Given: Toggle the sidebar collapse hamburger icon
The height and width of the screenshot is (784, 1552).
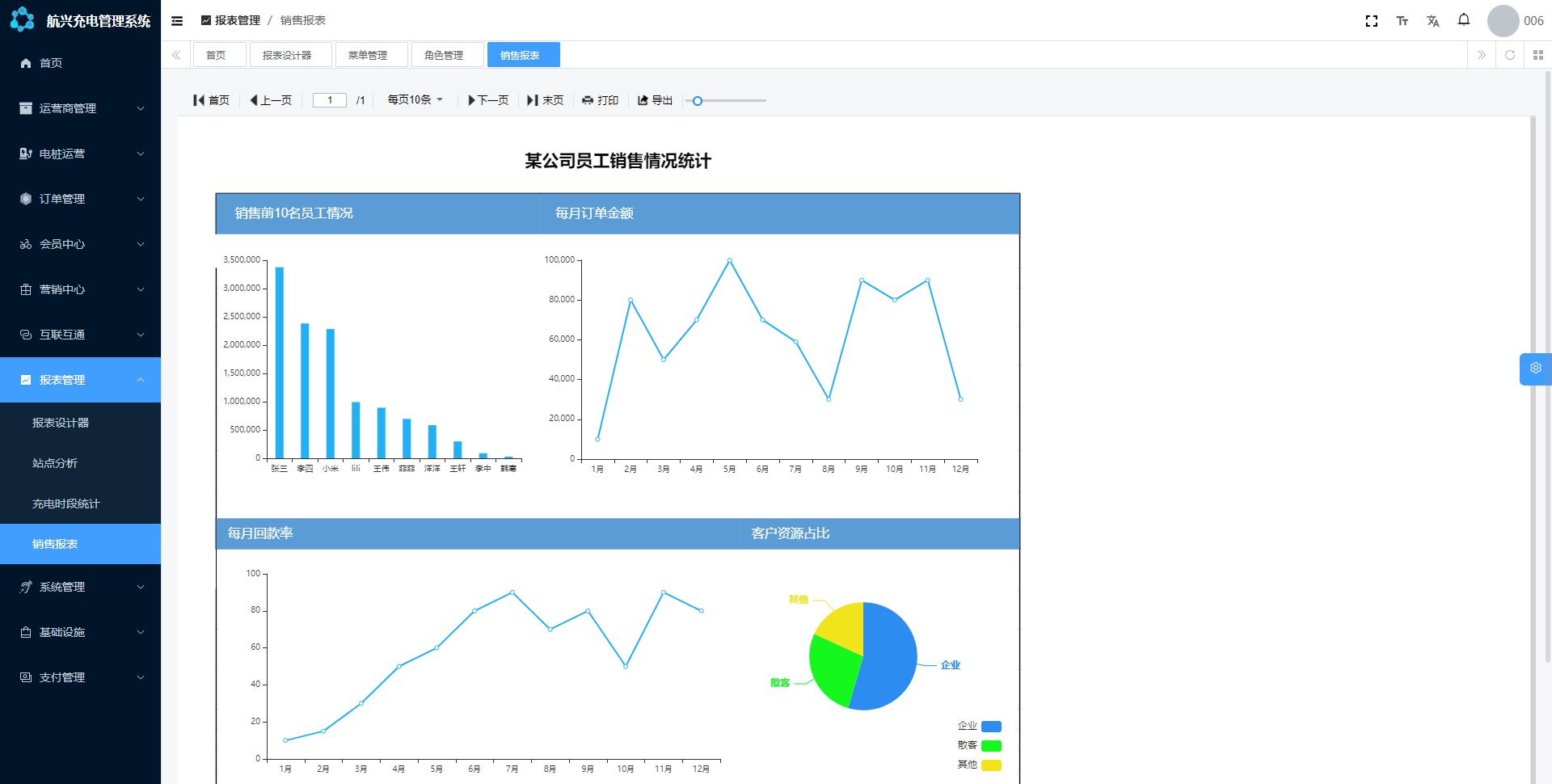Looking at the screenshot, I should (177, 21).
